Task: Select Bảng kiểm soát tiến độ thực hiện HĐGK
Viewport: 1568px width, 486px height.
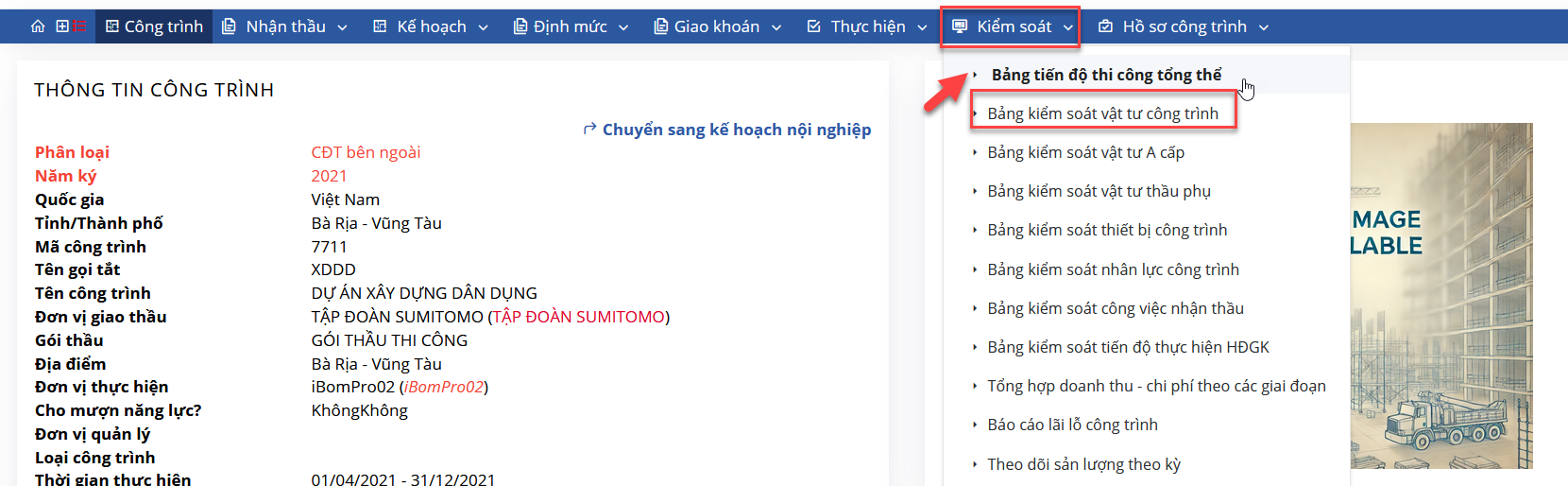Action: [1128, 347]
